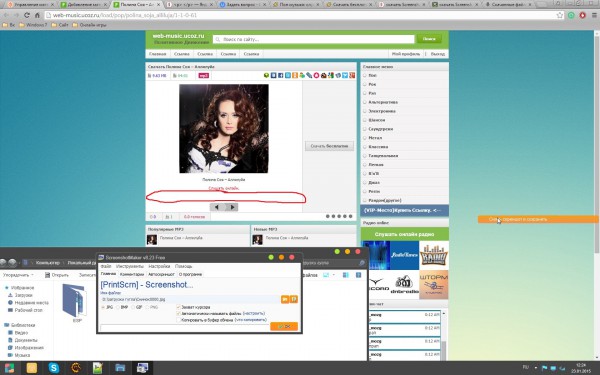The image size is (600, 375).
Task: Click the previous arrow under the player
Action: (217, 207)
